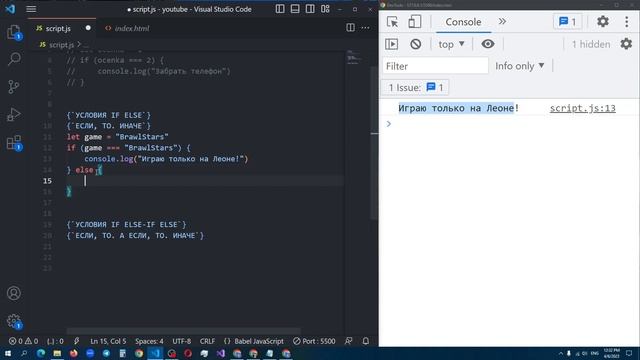This screenshot has height=360, width=640.
Task: Open Windows taskbar search
Action: [24, 353]
